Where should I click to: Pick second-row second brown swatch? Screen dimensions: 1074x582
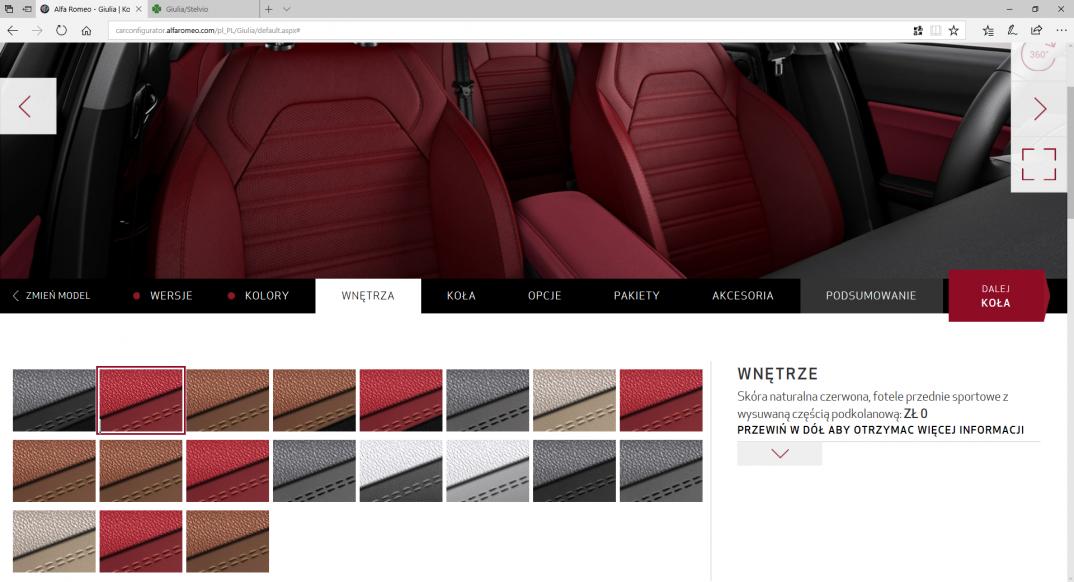point(140,471)
